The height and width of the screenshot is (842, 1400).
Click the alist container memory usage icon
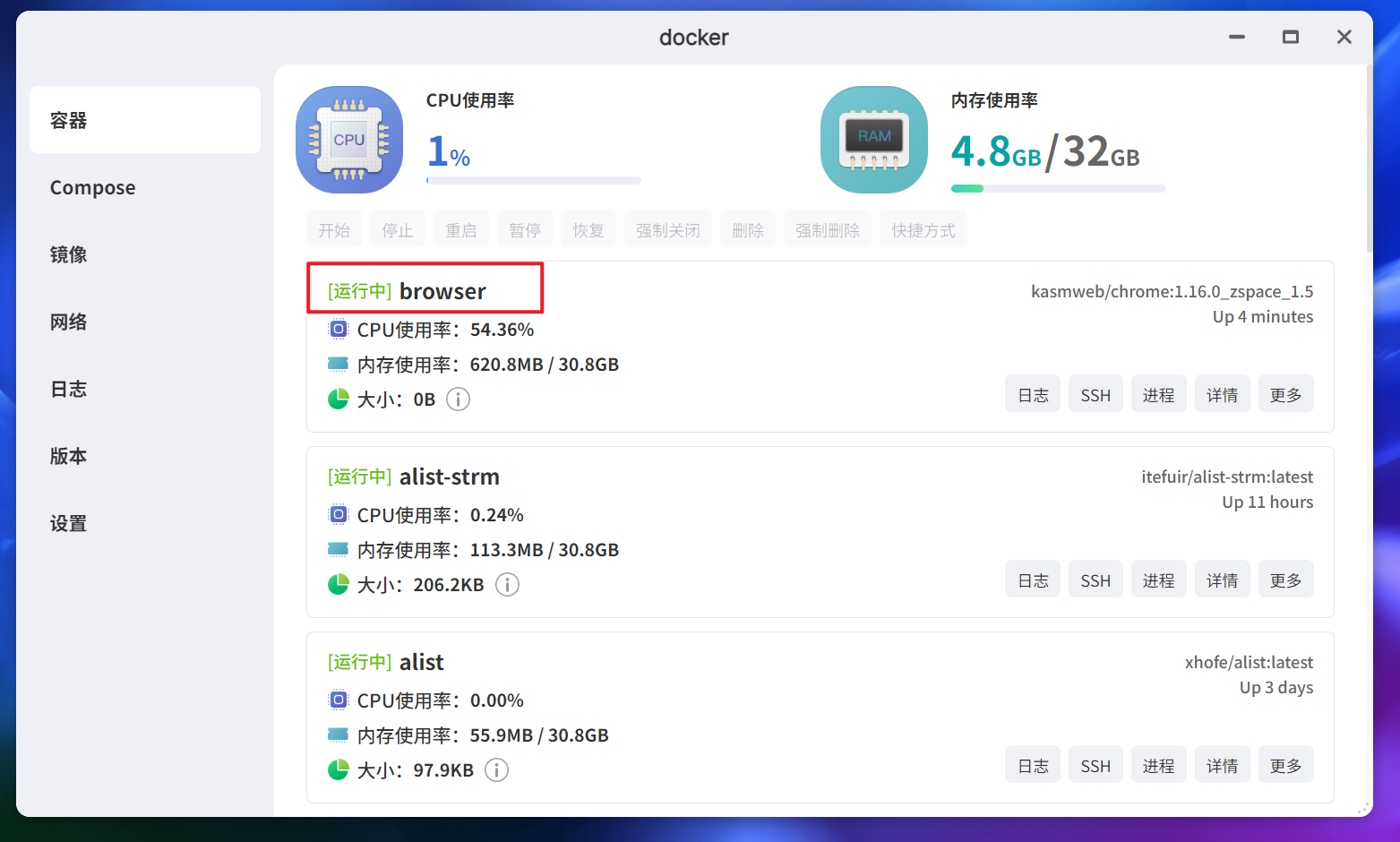(x=338, y=735)
